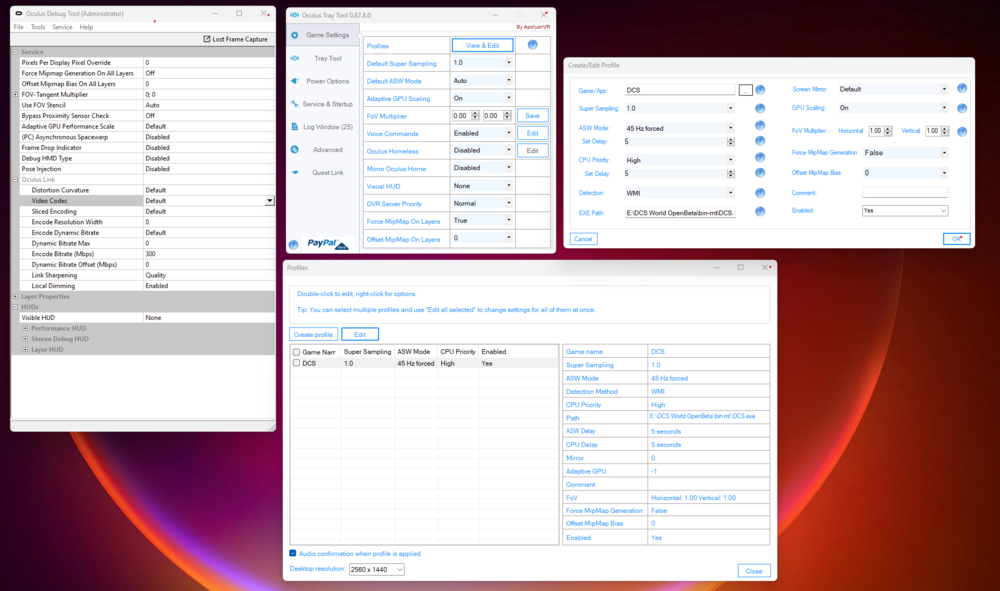
Task: Open Help menu in Debug Tool
Action: tap(86, 27)
